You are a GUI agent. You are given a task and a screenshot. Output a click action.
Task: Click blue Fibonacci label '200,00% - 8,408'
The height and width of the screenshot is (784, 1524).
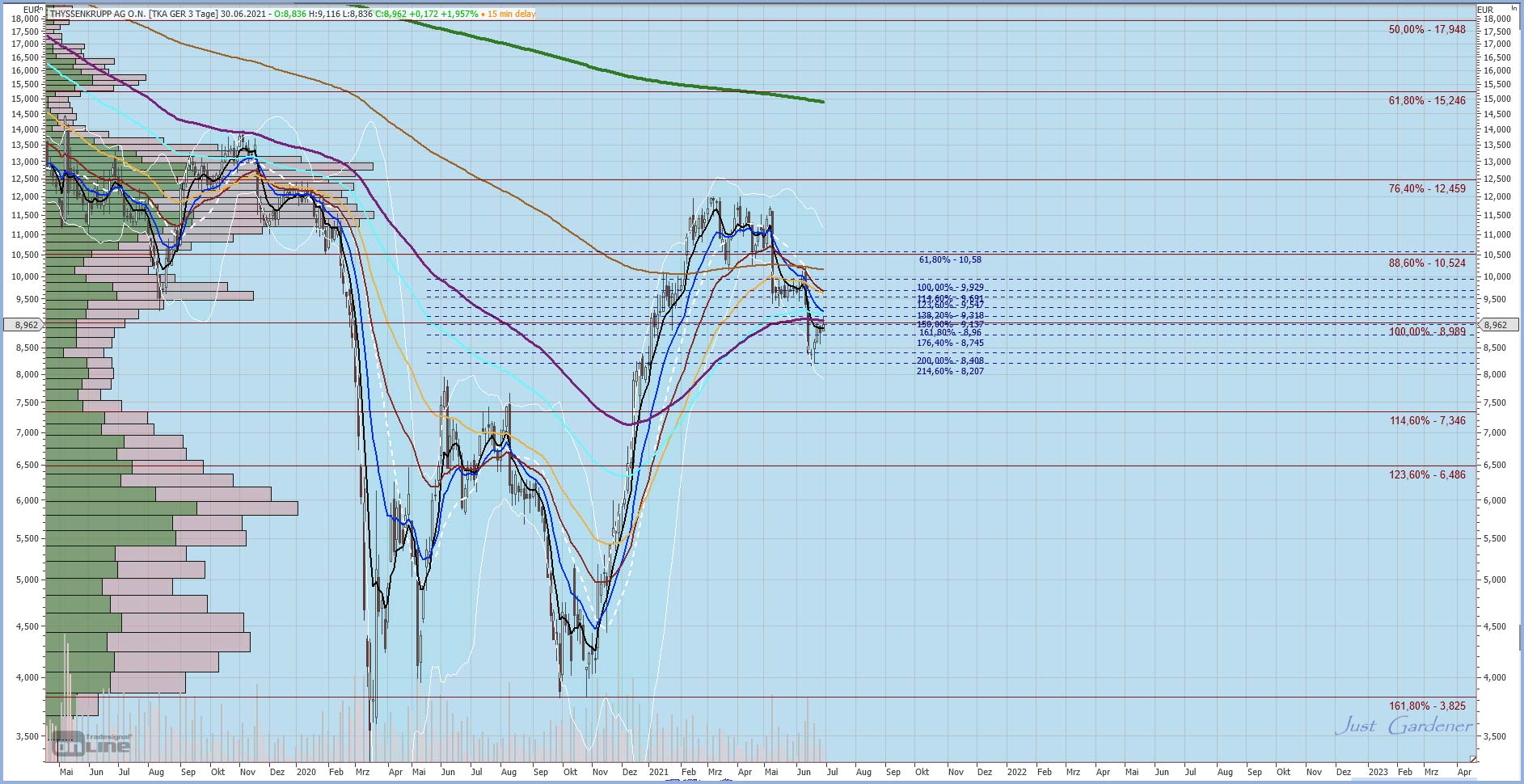coord(950,361)
